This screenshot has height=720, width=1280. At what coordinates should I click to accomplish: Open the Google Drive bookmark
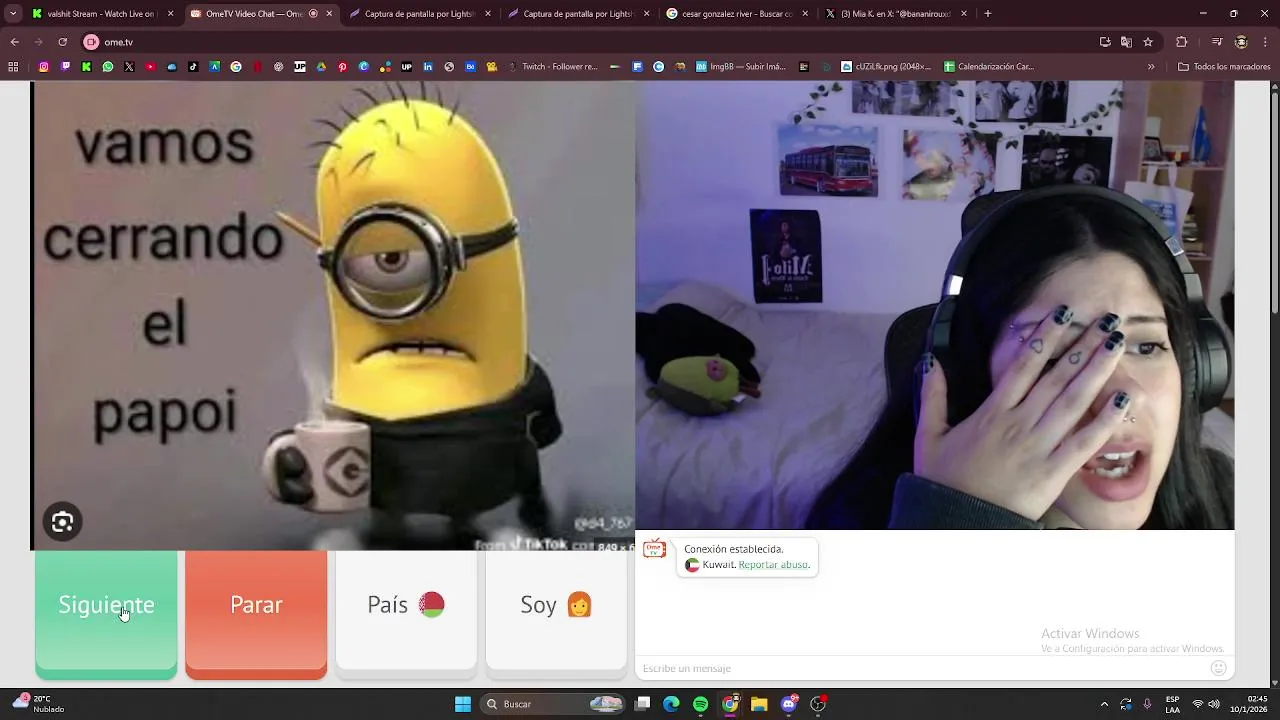pyautogui.click(x=321, y=67)
